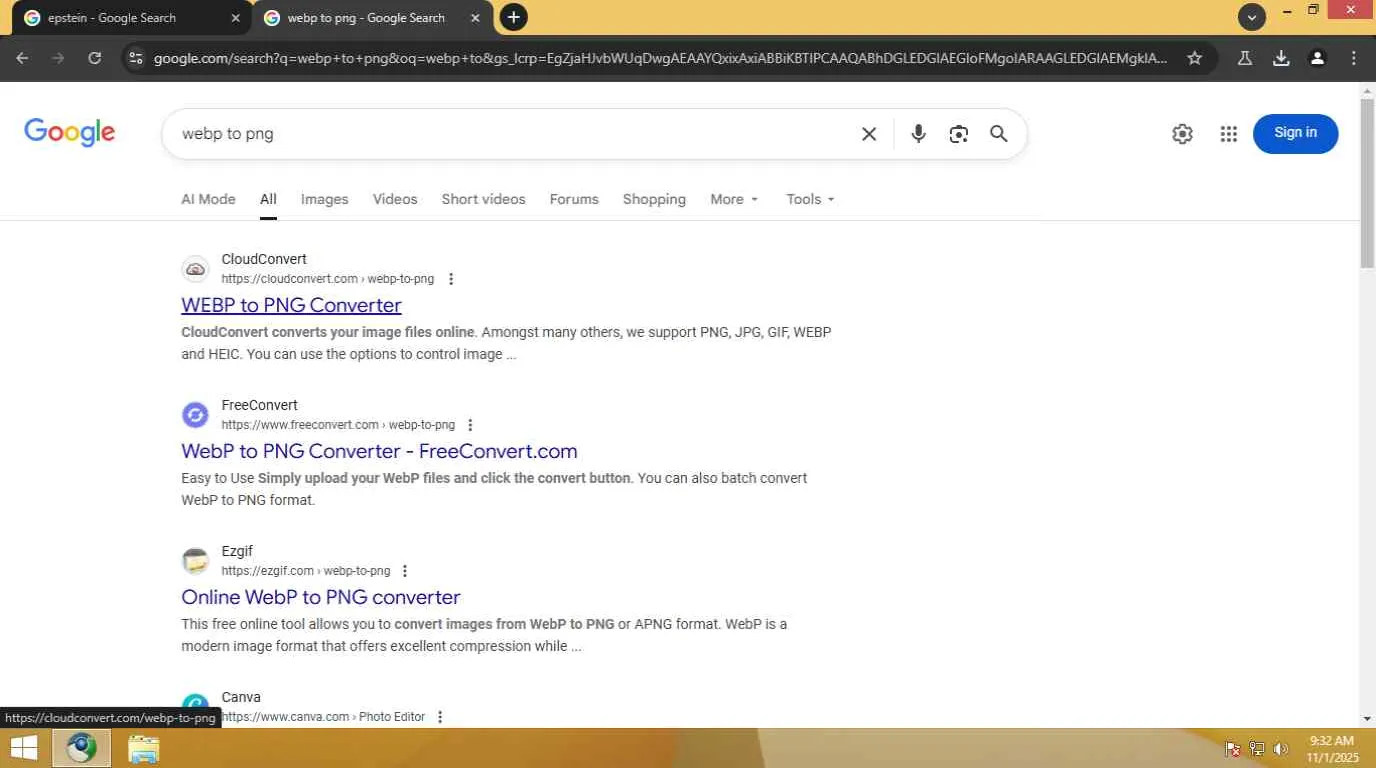Click the Google logo

(70, 133)
